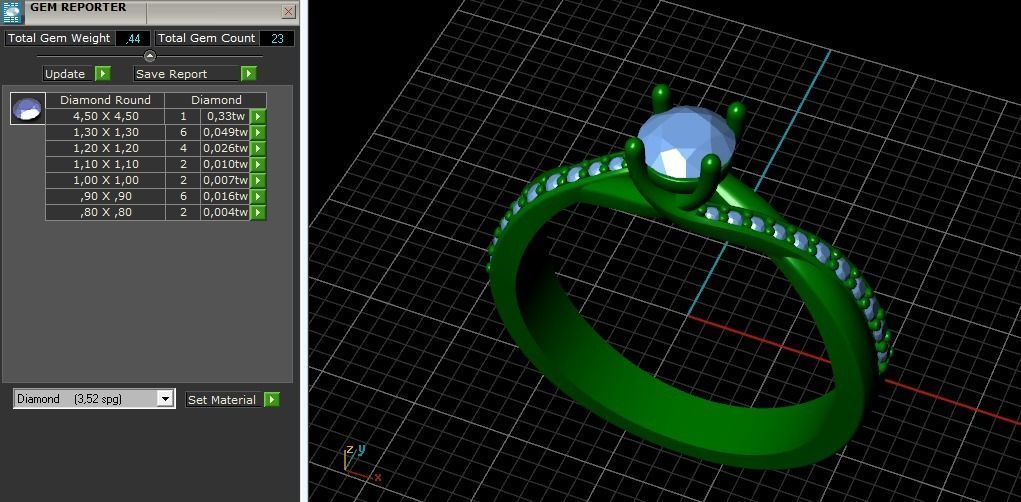Screen dimensions: 1021x502
Task: Select the 1,00 X 1,00 size cell
Action: click(x=105, y=180)
